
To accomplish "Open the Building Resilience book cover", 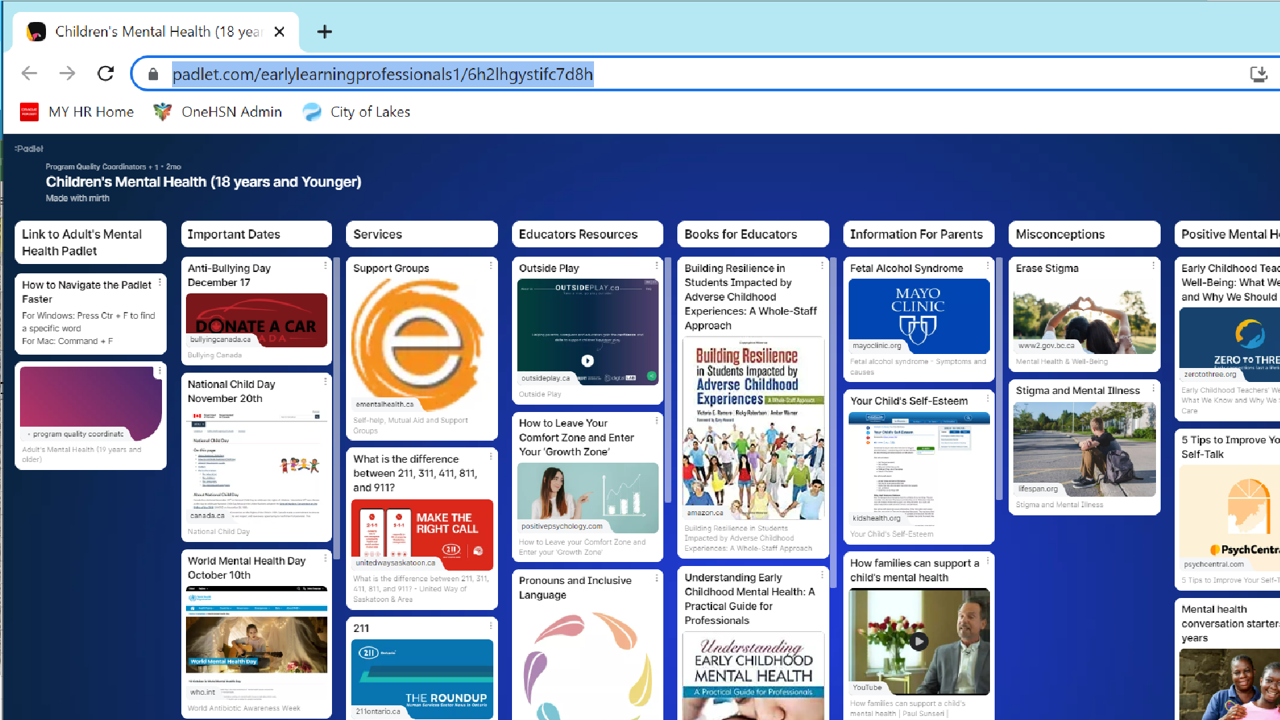I will [x=753, y=427].
